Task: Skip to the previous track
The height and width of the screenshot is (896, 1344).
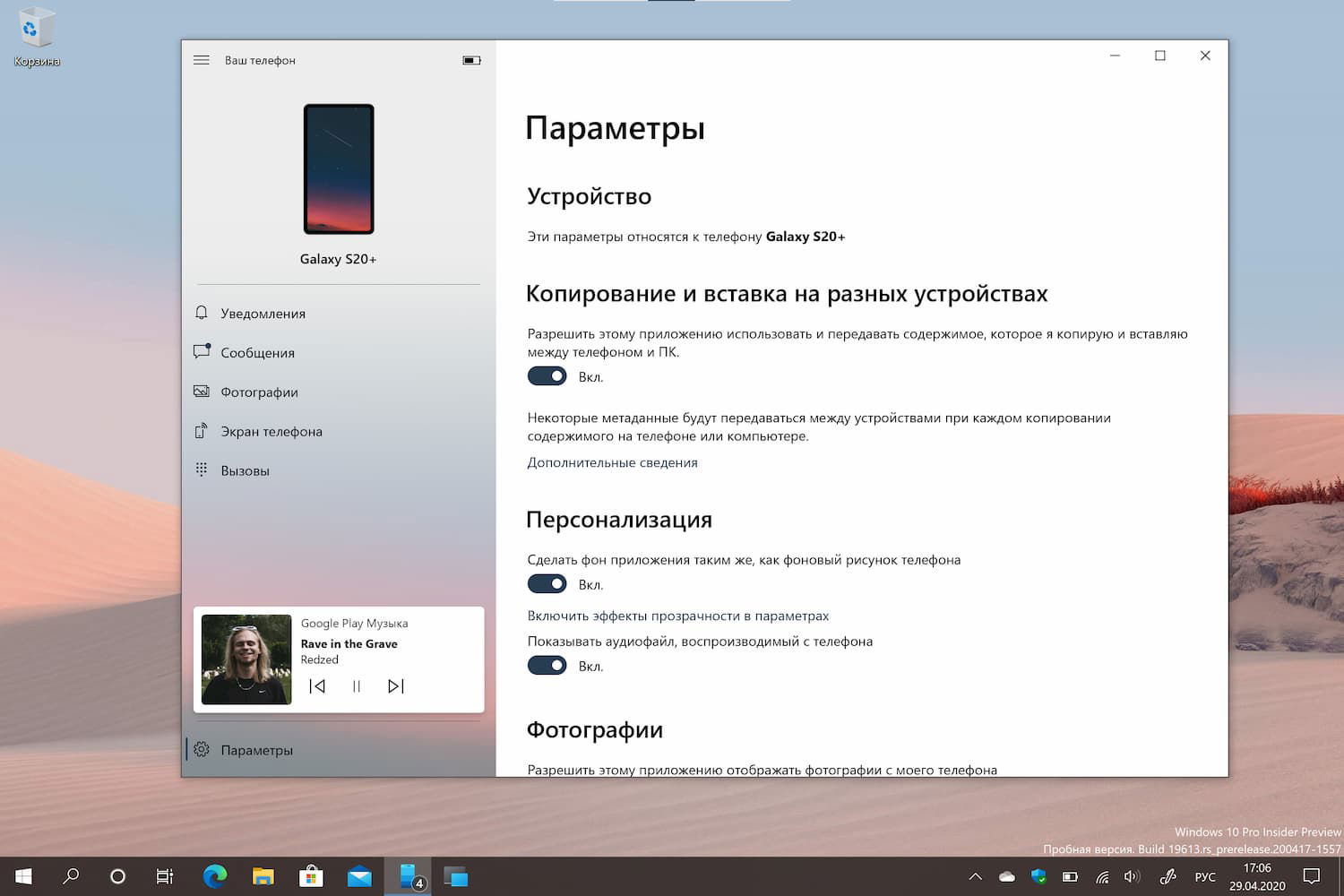Action: pos(317,686)
